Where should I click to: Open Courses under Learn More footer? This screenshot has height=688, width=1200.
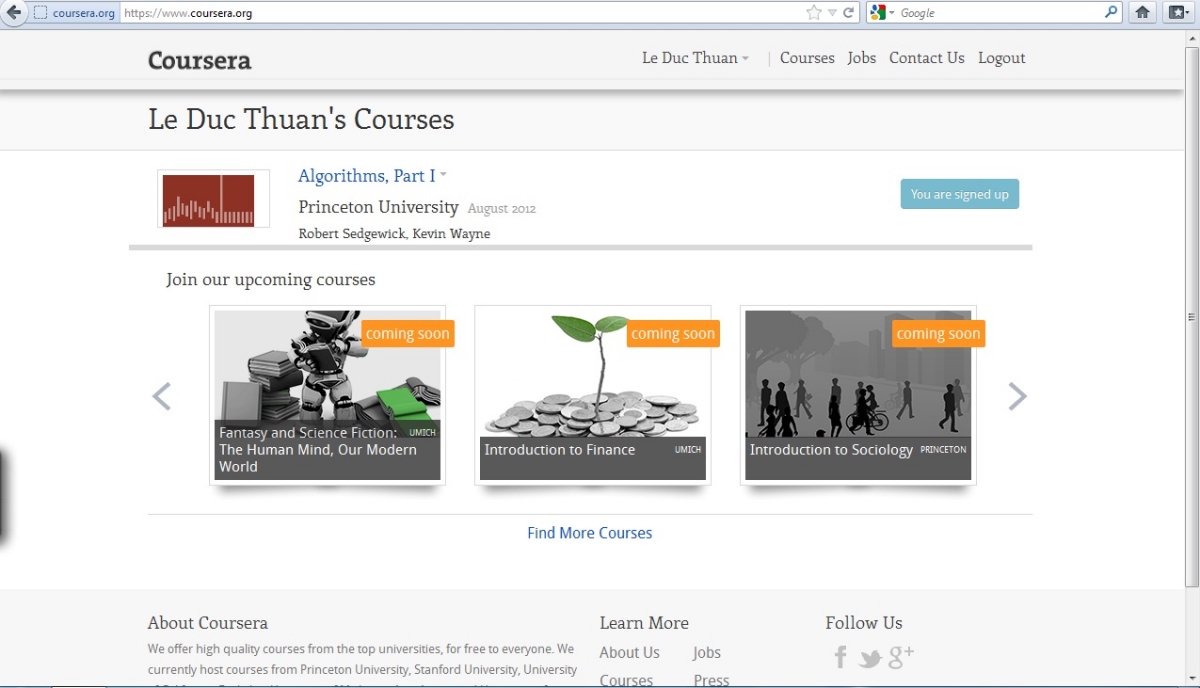(626, 680)
